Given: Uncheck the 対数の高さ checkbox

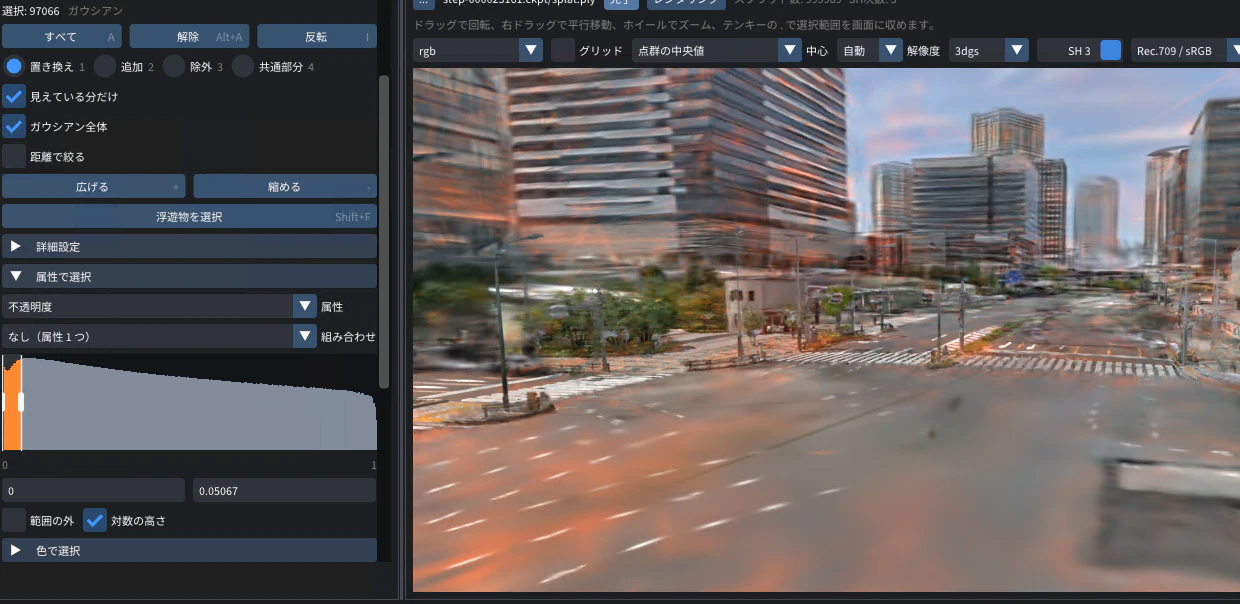Looking at the screenshot, I should tap(95, 520).
